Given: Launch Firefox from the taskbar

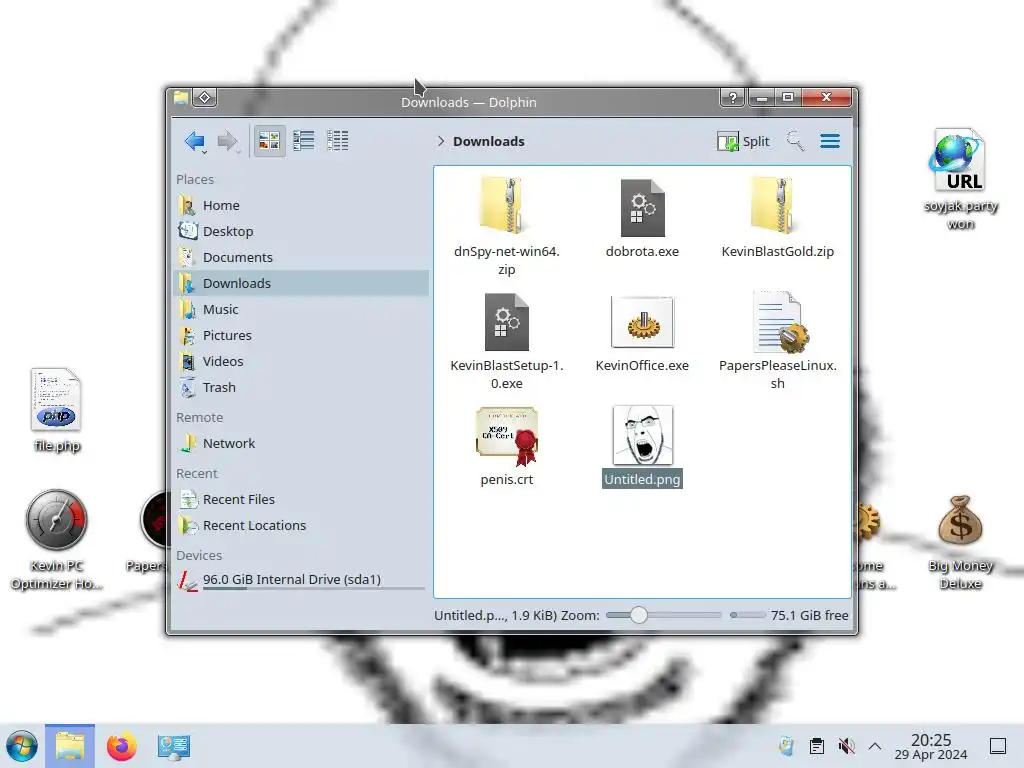Looking at the screenshot, I should [x=121, y=746].
